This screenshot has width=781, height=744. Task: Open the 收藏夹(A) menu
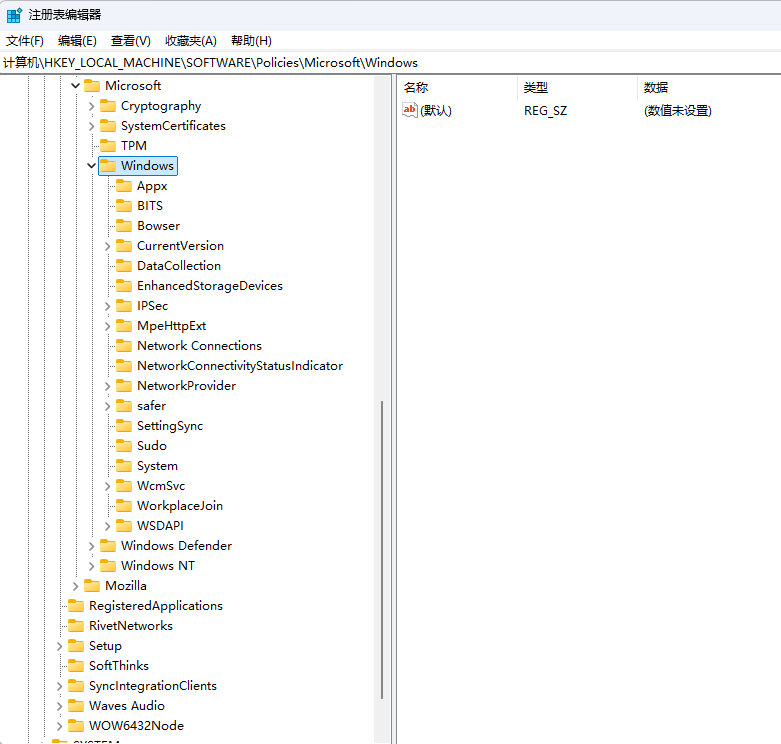click(x=191, y=41)
